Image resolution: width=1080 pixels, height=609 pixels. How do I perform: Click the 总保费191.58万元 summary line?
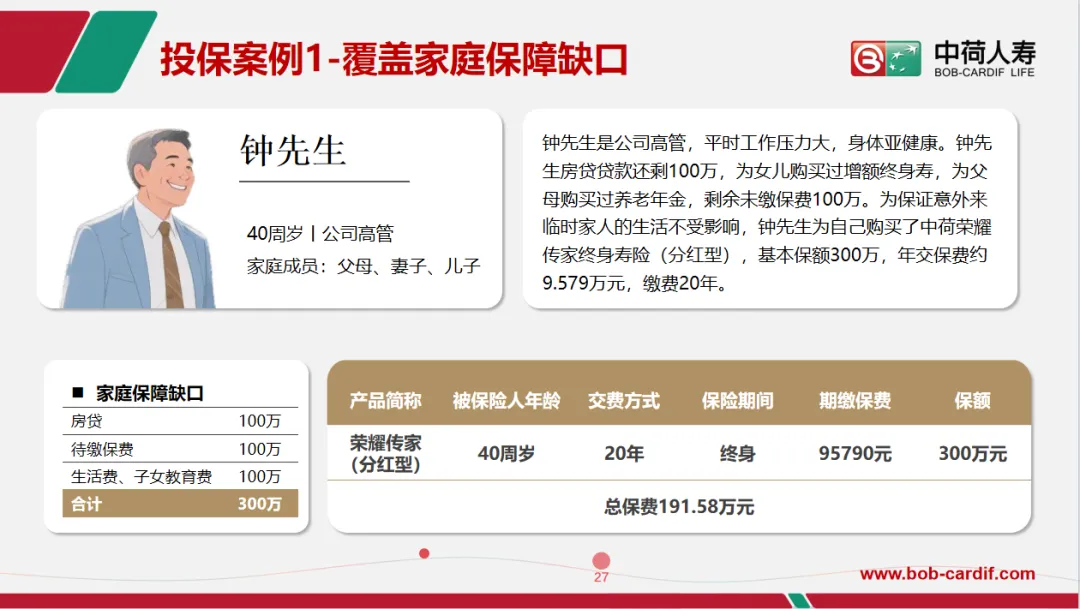coord(679,507)
